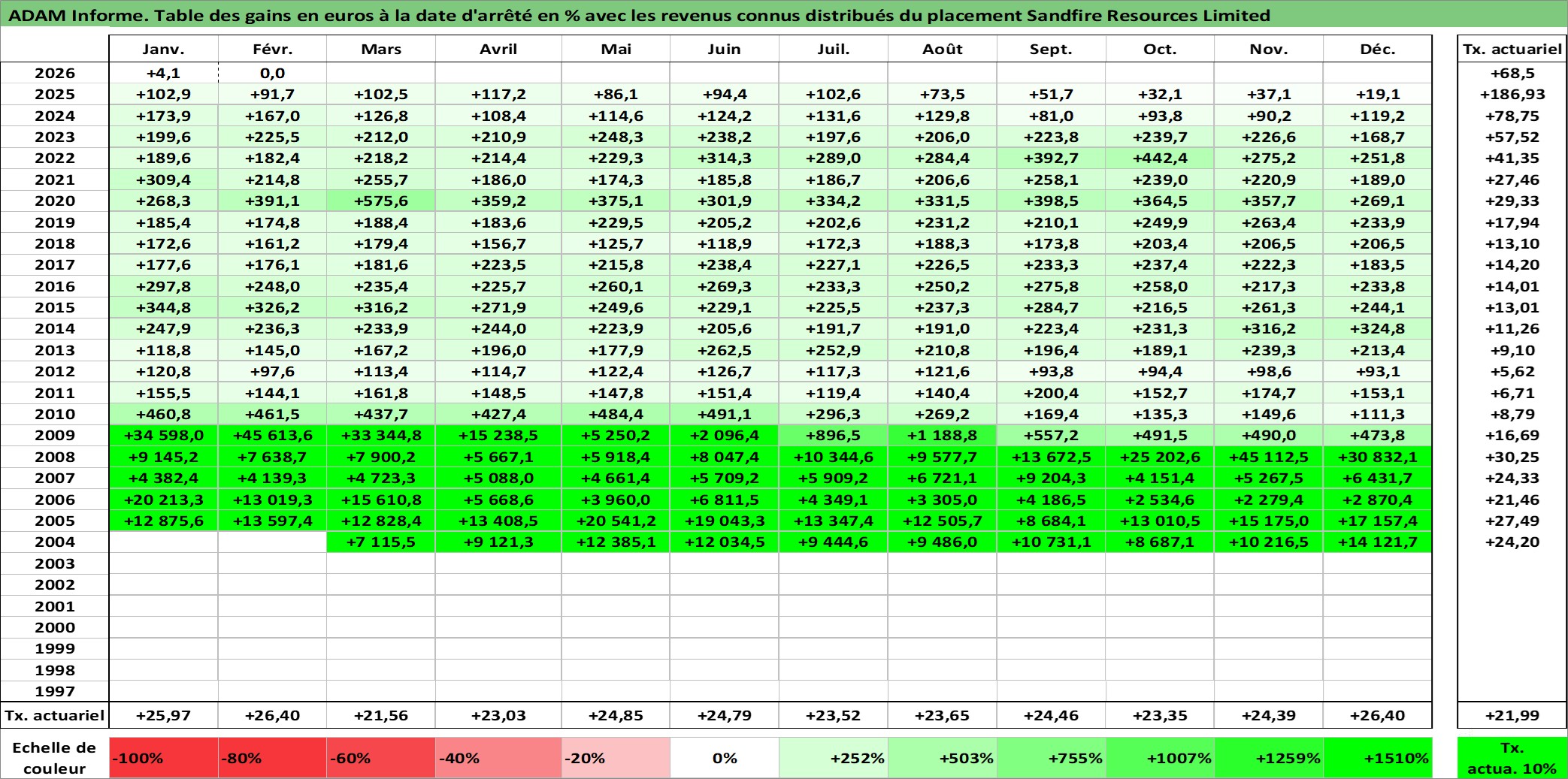Click the cell showing +575,6
This screenshot has height=779, width=1568.
pos(381,201)
